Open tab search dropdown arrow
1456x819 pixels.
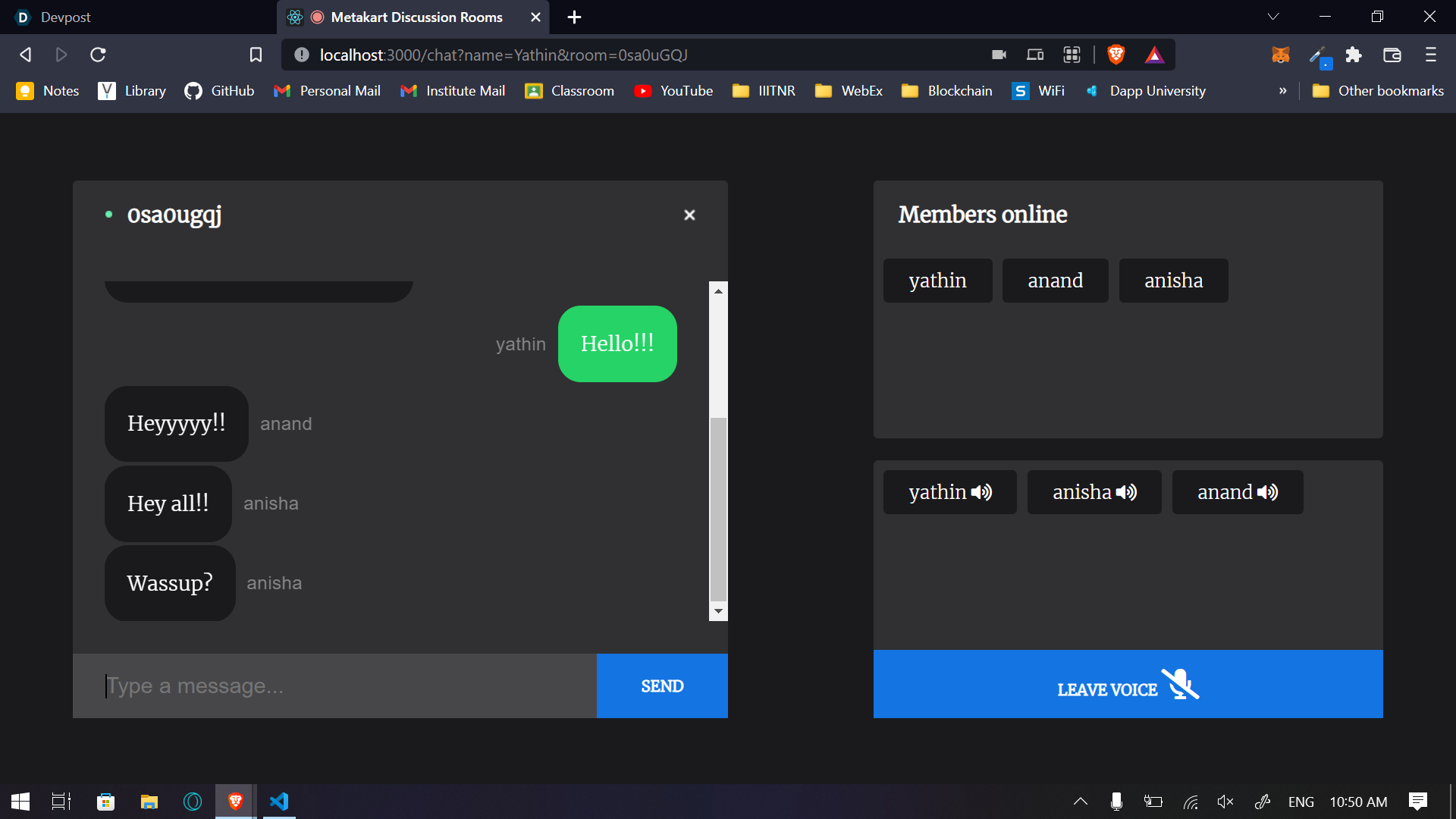[1273, 17]
